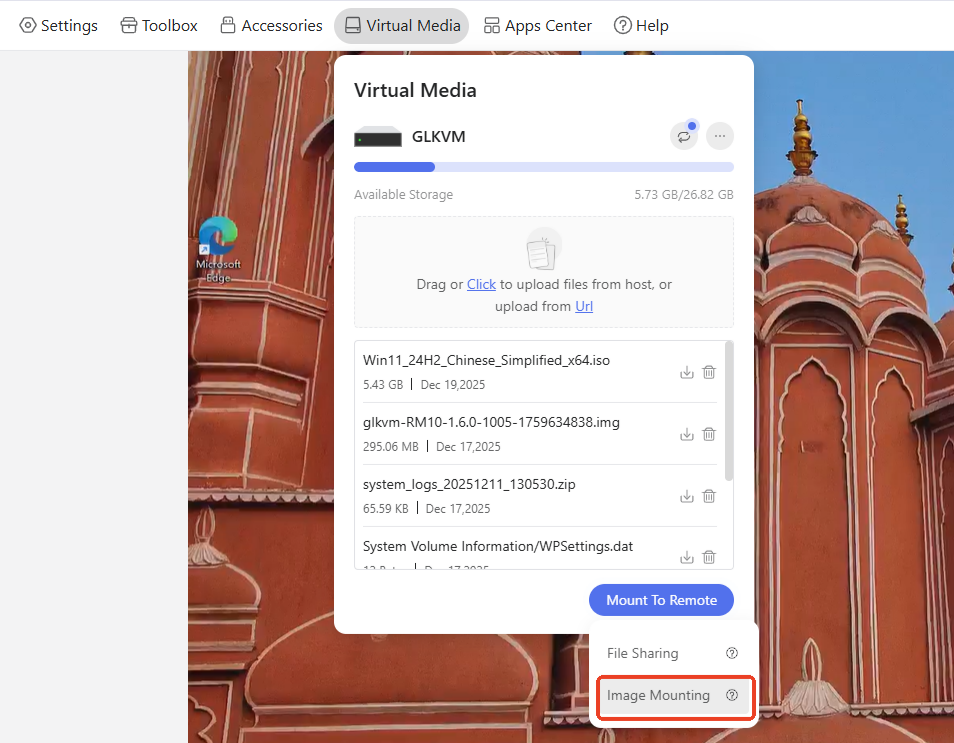Click the Mount To Remote button
The height and width of the screenshot is (743, 954).
[661, 600]
